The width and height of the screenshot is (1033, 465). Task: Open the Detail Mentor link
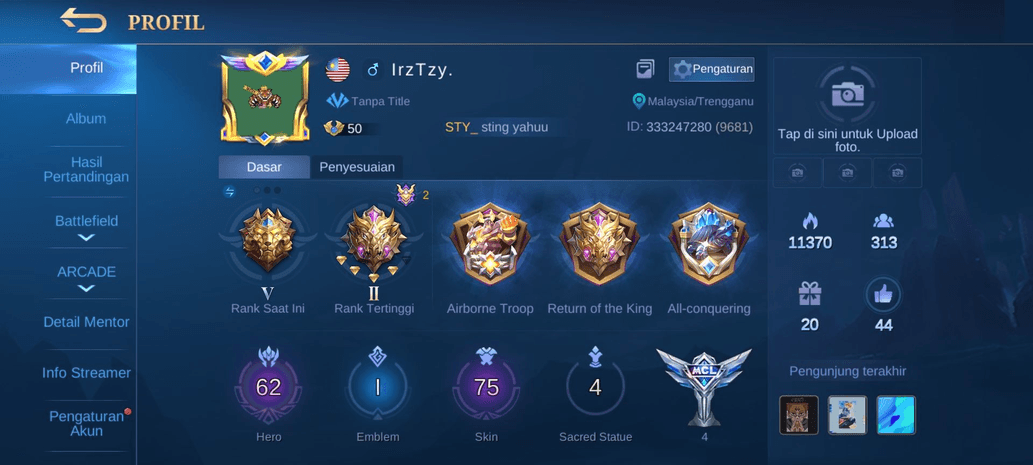pyautogui.click(x=86, y=322)
